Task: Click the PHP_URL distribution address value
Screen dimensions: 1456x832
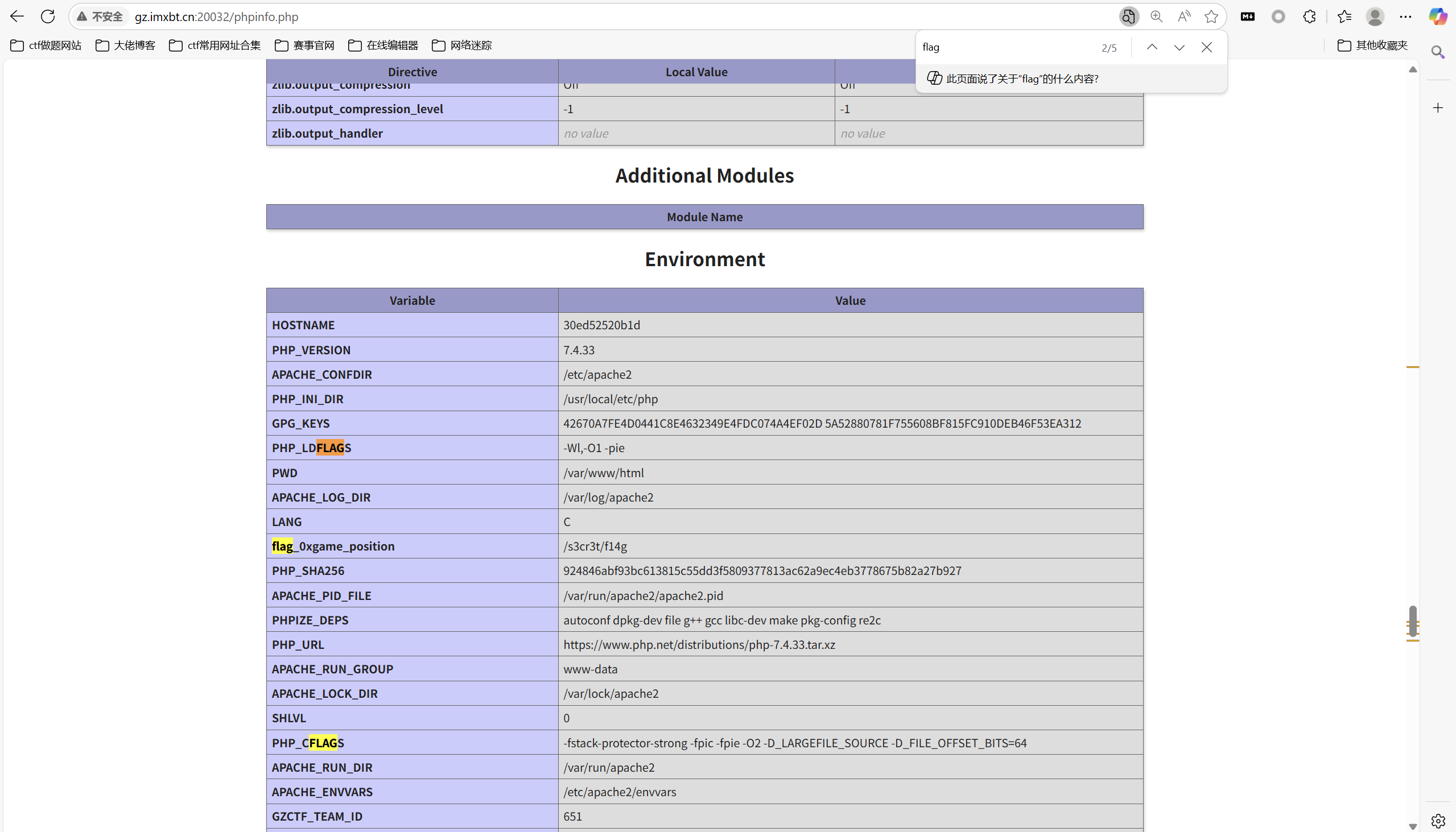Action: [x=699, y=644]
